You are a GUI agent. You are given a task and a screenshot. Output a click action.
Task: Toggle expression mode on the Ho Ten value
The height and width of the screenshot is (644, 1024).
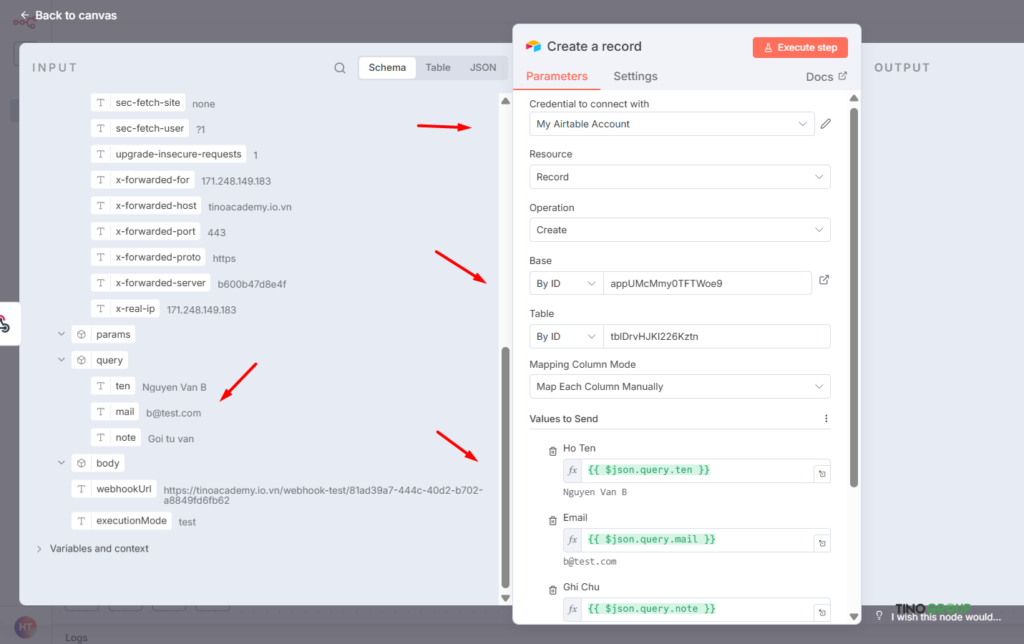pyautogui.click(x=822, y=470)
